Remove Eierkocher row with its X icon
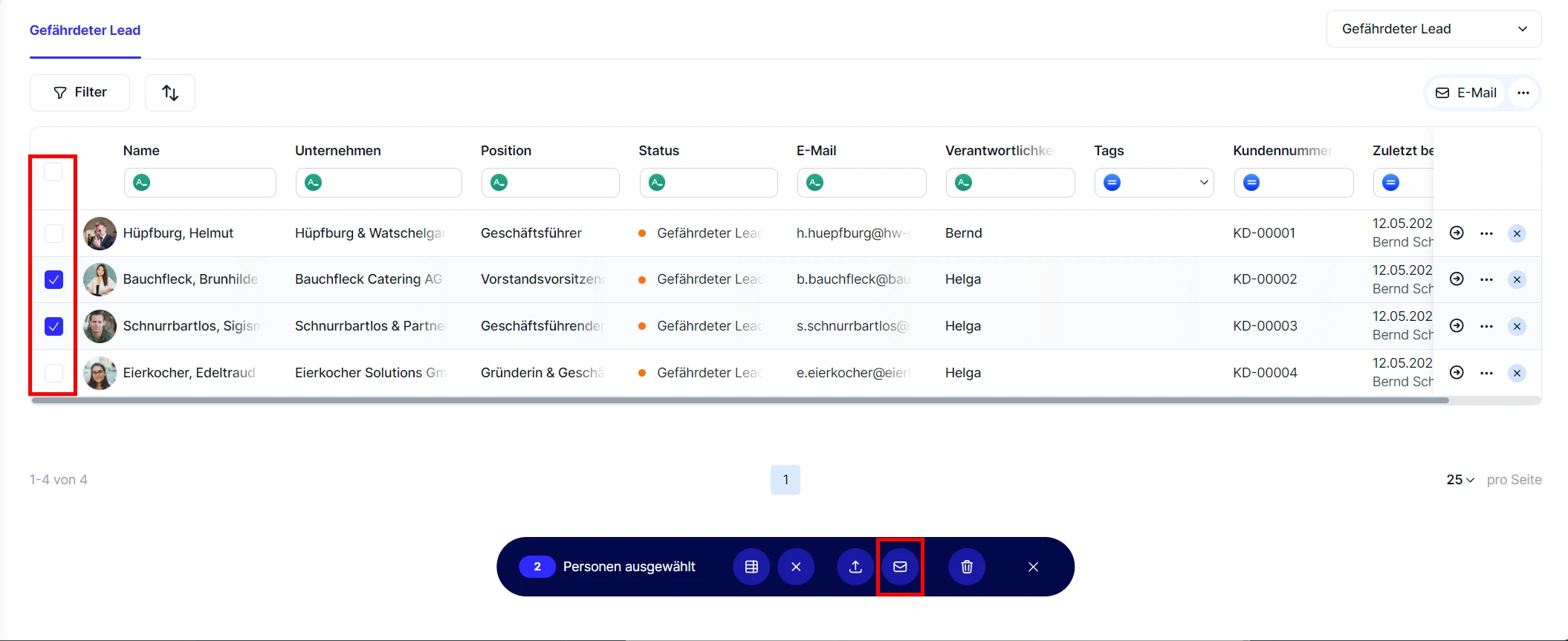This screenshot has width=1568, height=641. coord(1517,373)
